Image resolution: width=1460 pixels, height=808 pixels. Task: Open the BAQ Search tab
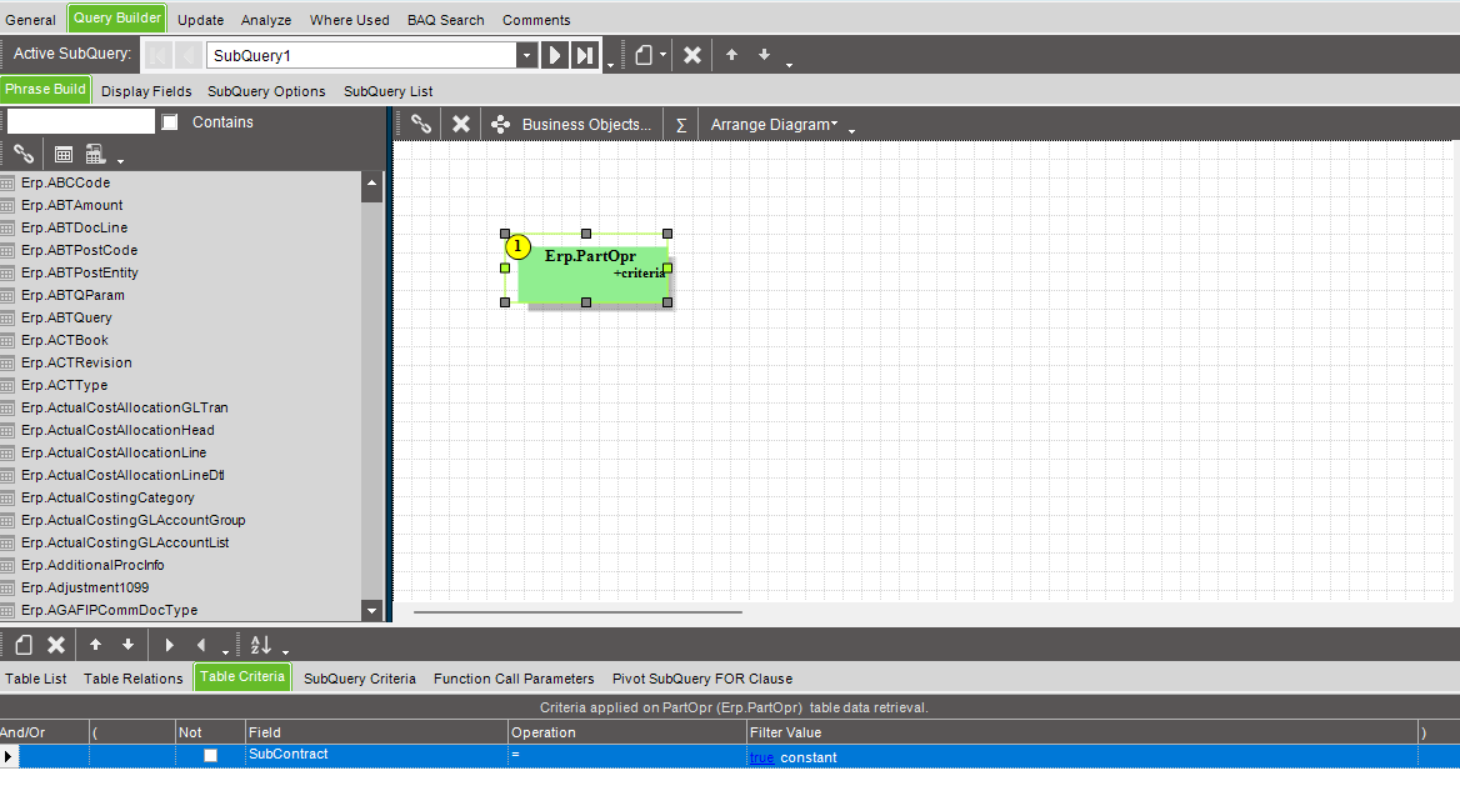coord(446,20)
